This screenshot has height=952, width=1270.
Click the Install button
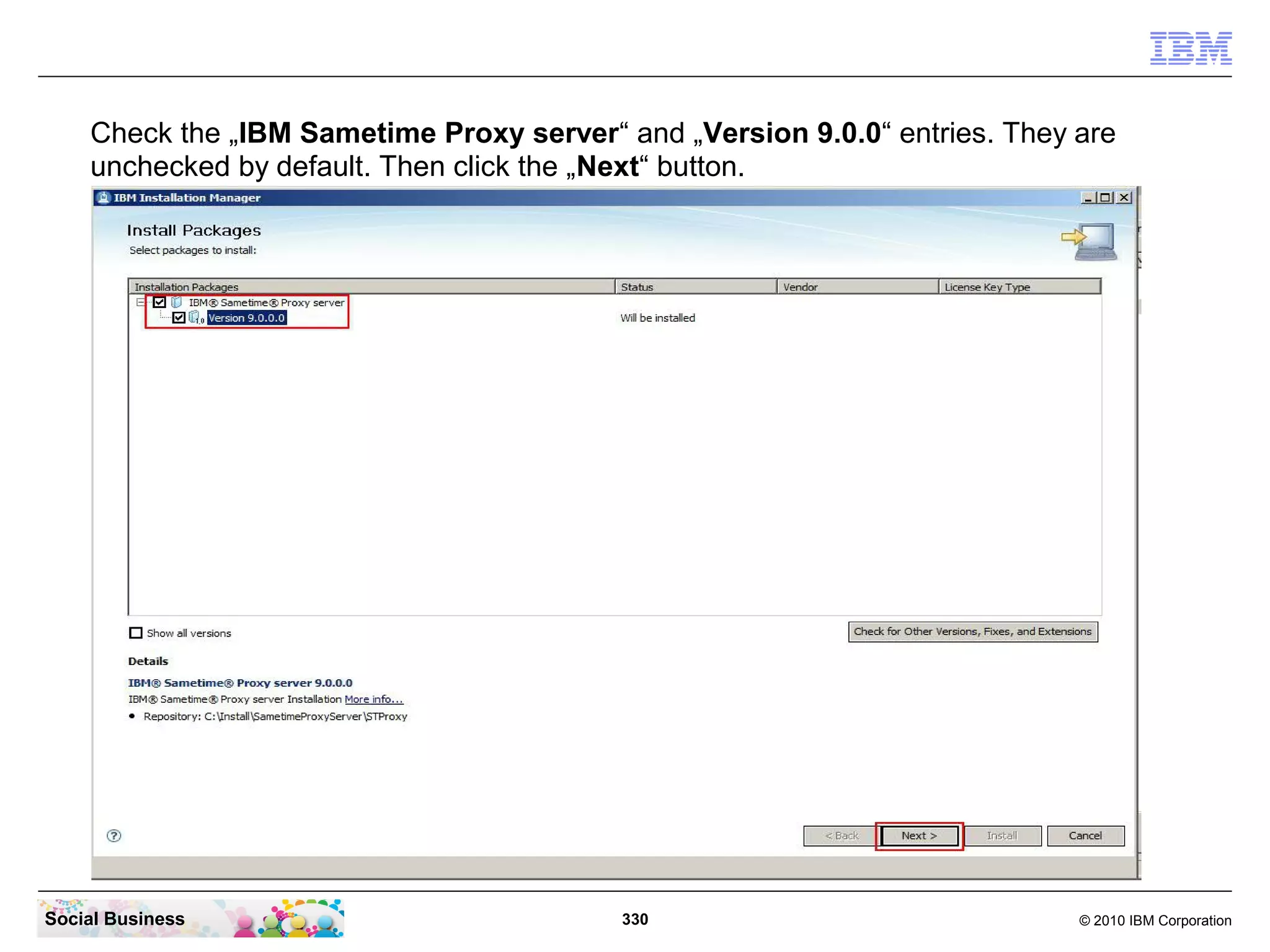[1002, 836]
